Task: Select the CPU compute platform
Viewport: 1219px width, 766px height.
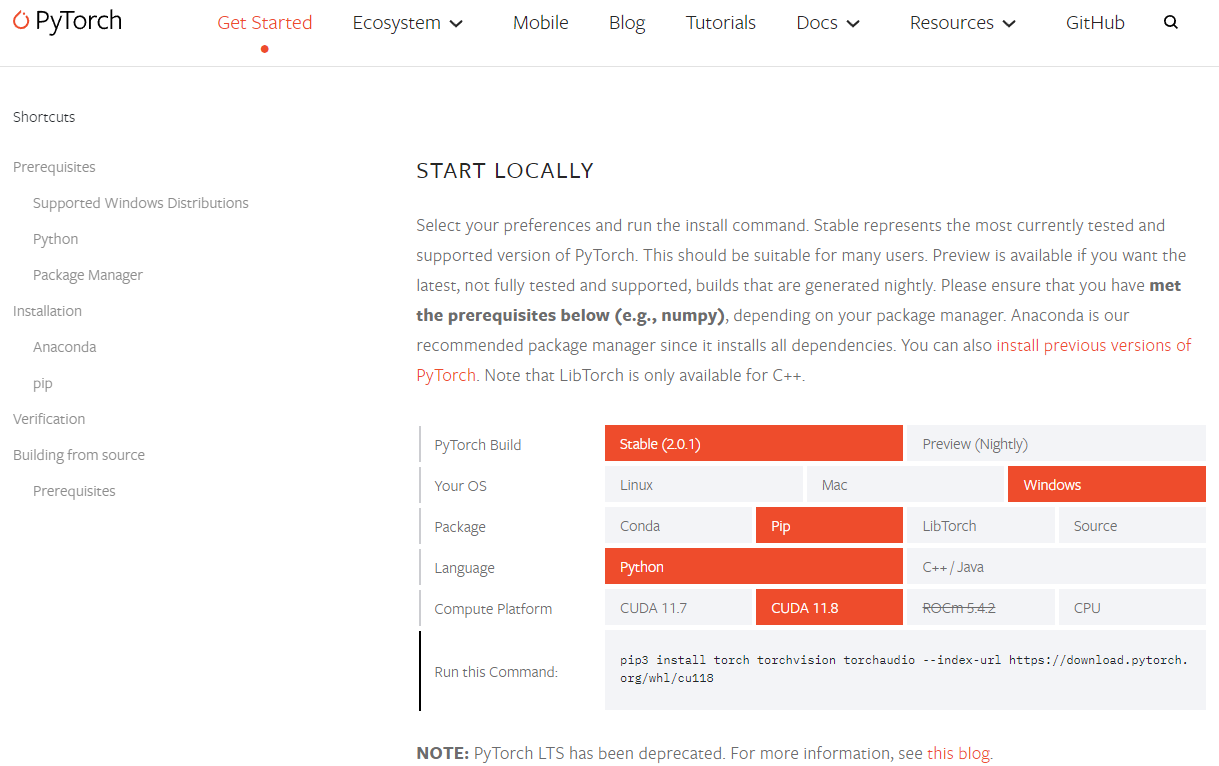Action: (1131, 608)
